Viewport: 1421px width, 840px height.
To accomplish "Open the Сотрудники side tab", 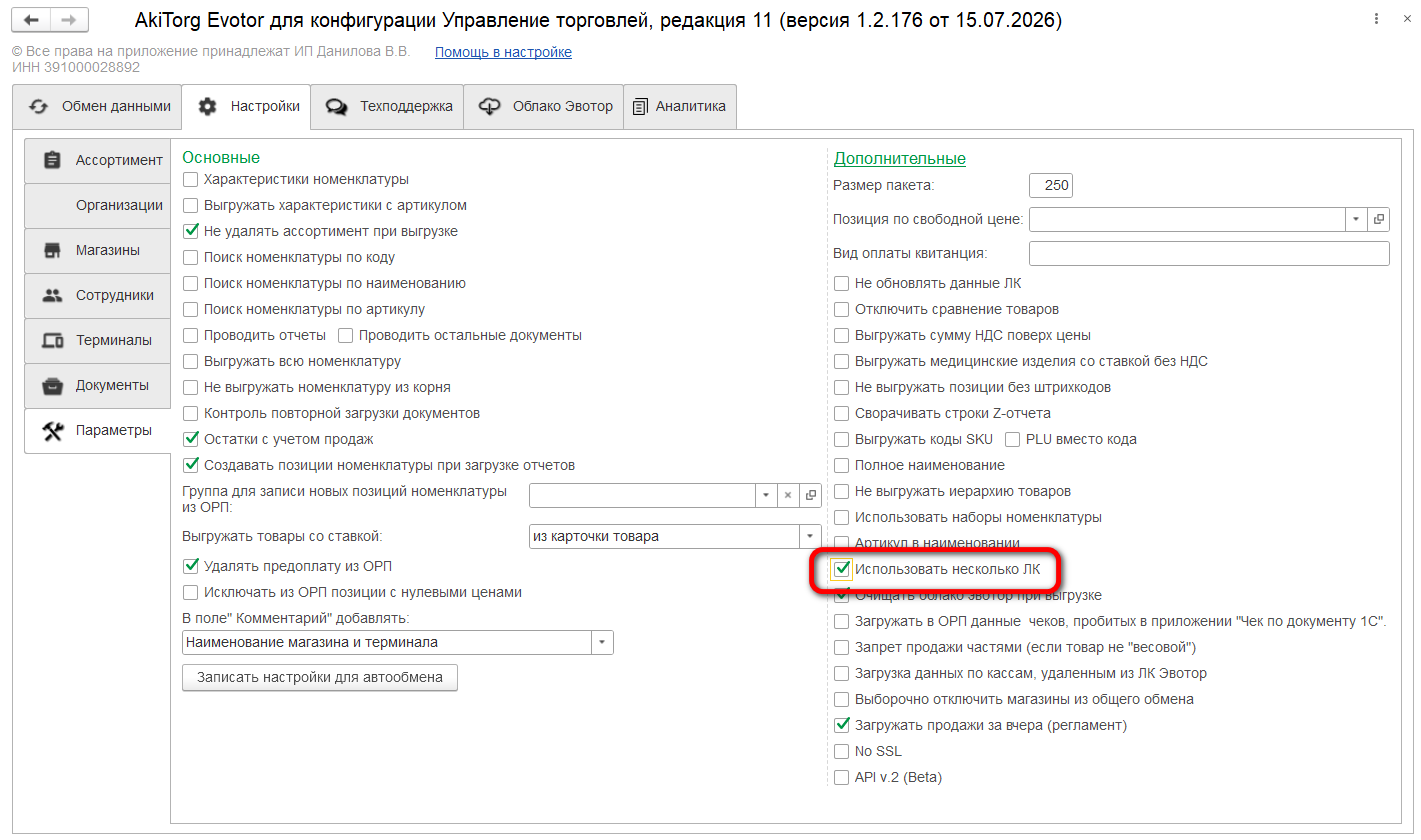I will click(x=97, y=295).
